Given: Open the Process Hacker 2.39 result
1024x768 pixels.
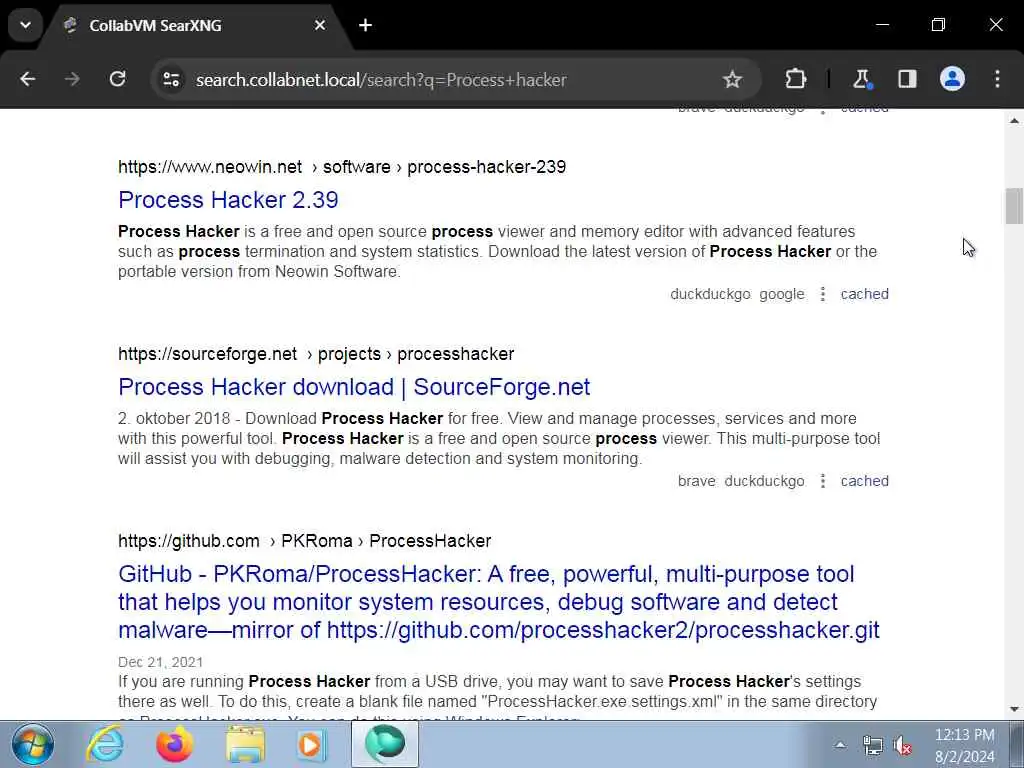Looking at the screenshot, I should click(x=228, y=200).
